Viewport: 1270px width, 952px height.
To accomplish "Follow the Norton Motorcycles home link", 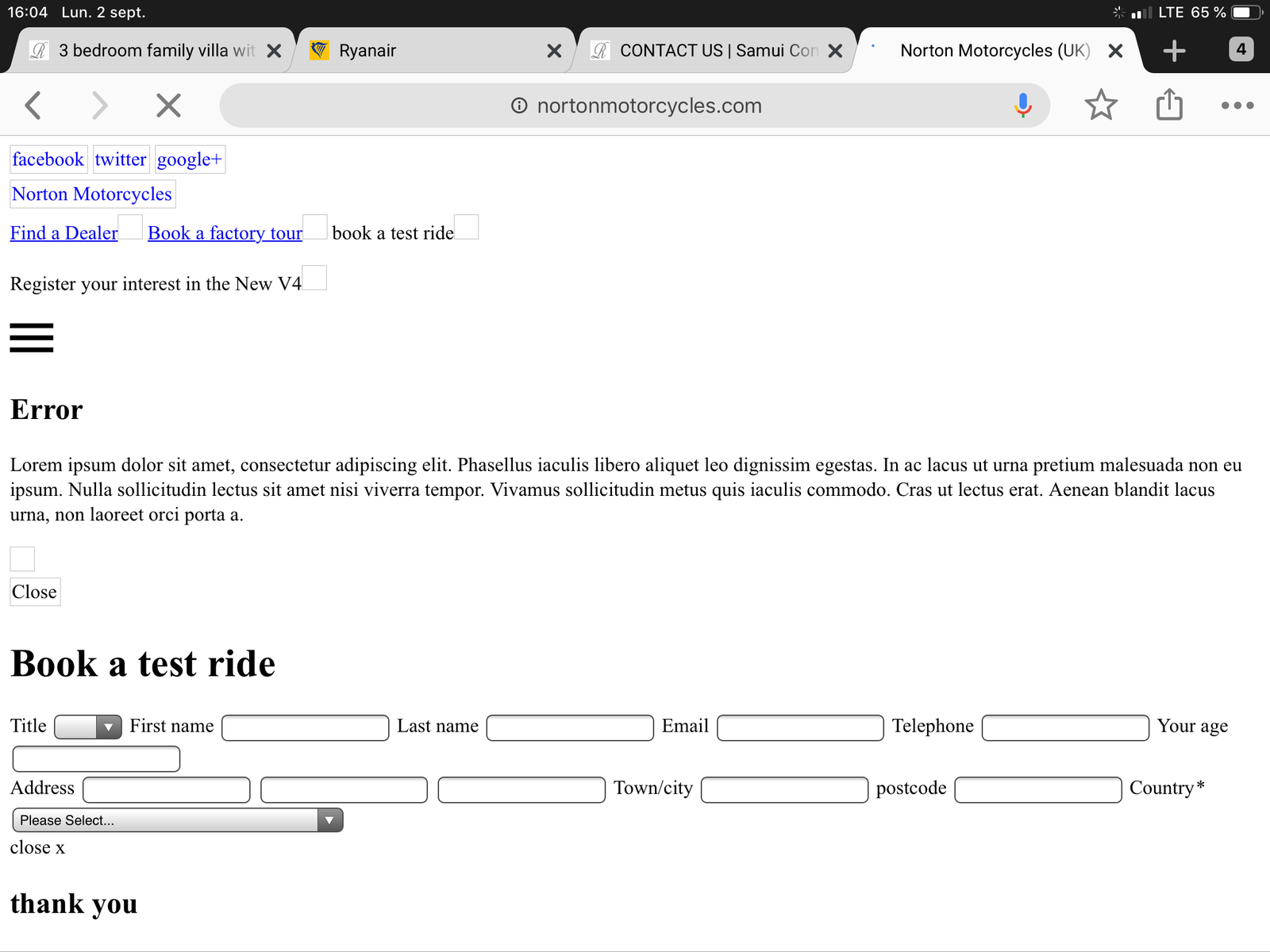I will click(92, 194).
